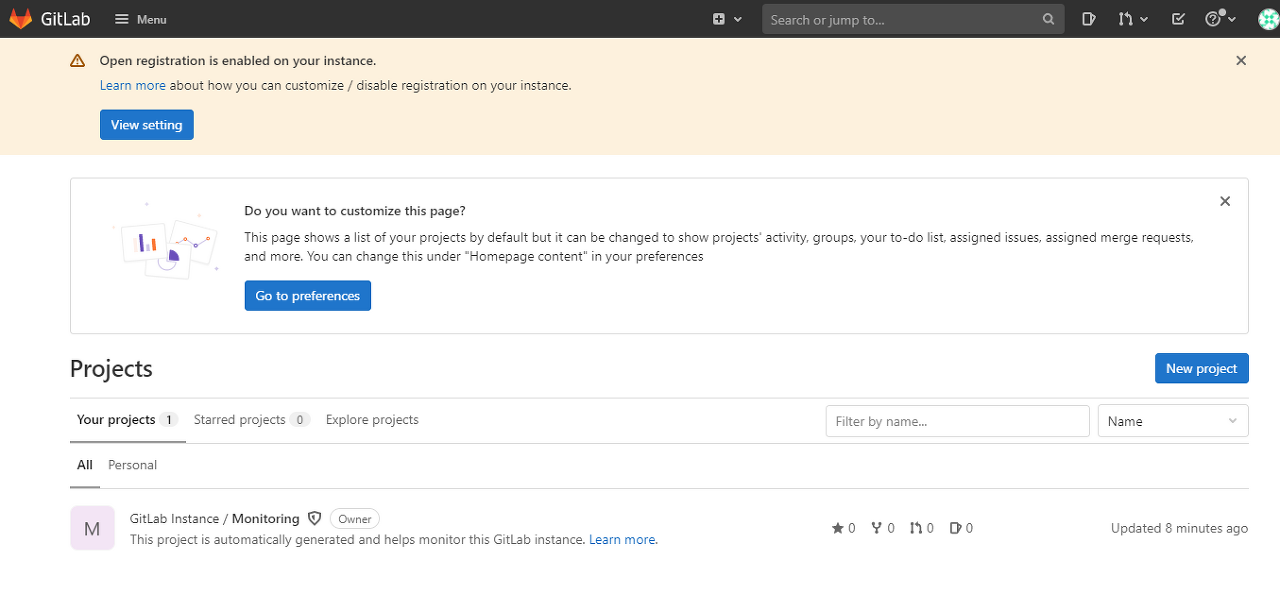Click the New project button

click(1201, 368)
